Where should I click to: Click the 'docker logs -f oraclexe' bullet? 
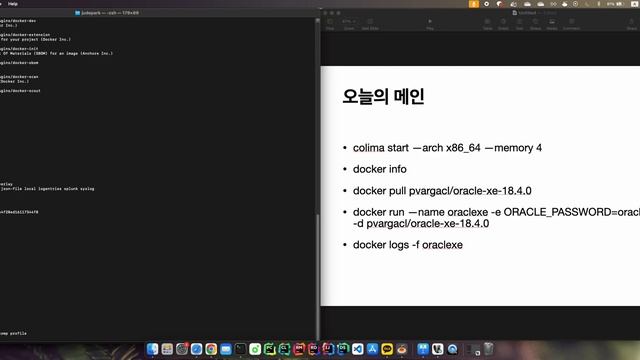408,245
